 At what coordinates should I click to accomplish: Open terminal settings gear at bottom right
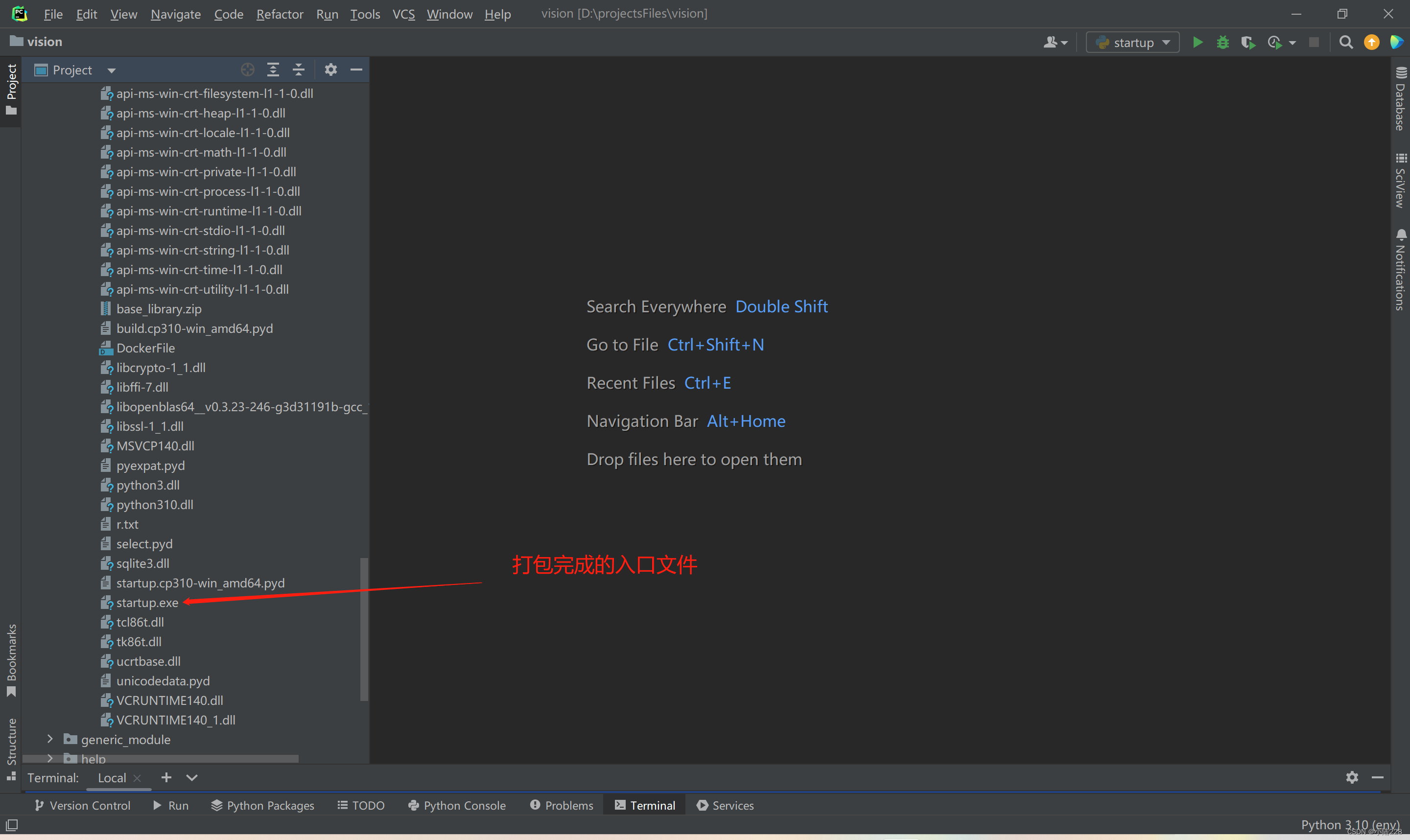(1352, 777)
